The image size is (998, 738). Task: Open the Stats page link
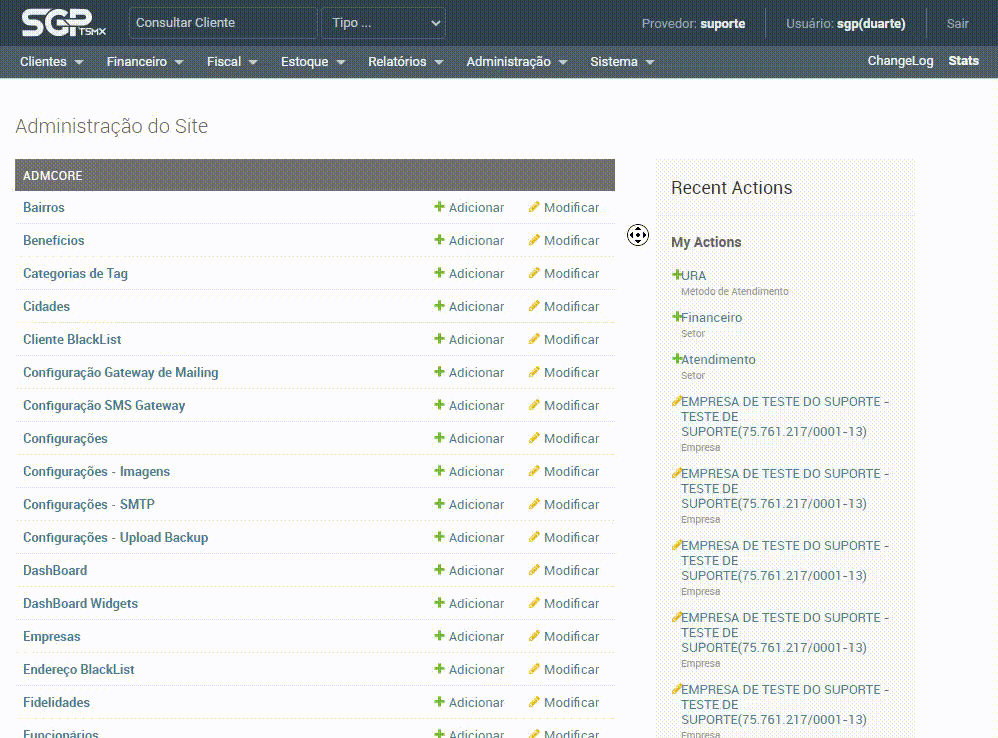click(963, 61)
